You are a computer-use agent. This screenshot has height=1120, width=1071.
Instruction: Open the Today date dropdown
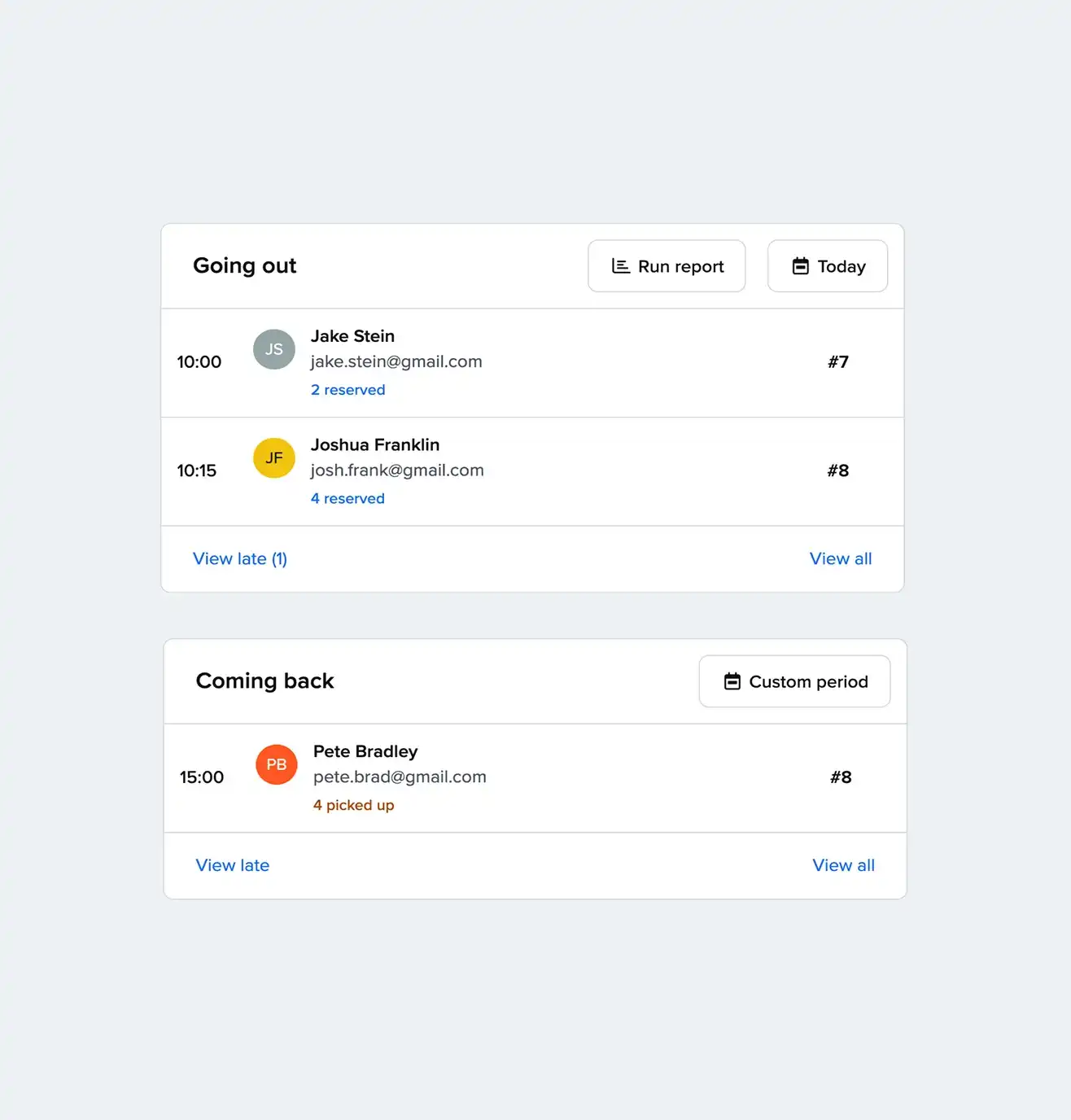(828, 266)
